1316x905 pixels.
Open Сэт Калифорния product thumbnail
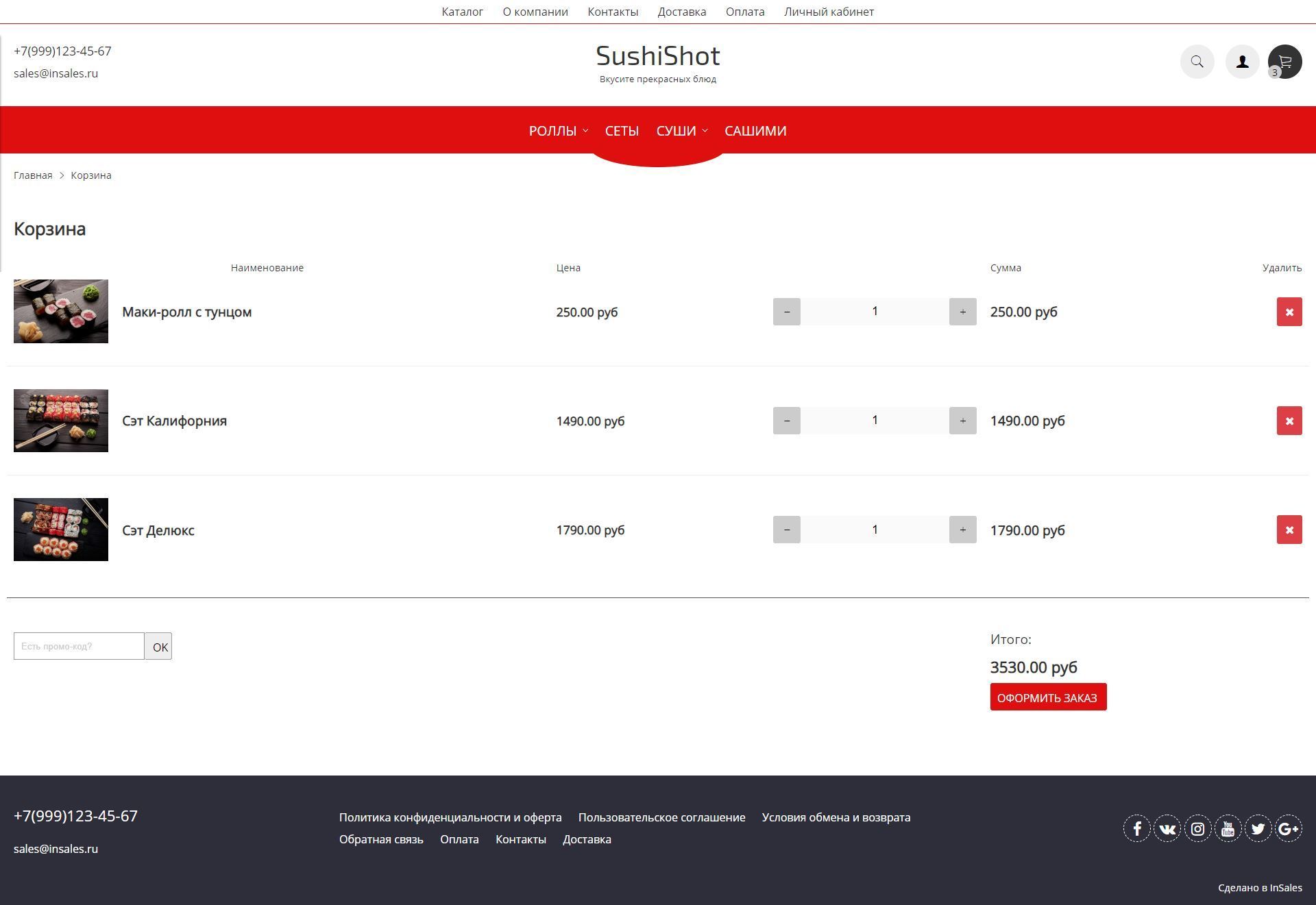(61, 421)
